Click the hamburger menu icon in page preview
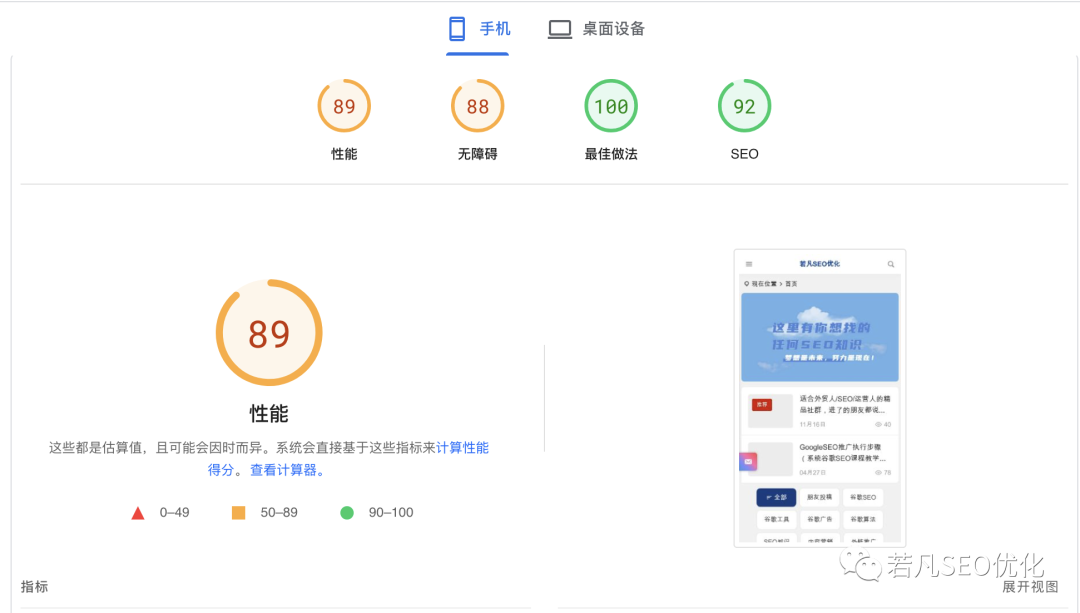Image resolution: width=1080 pixels, height=613 pixels. pos(749,264)
